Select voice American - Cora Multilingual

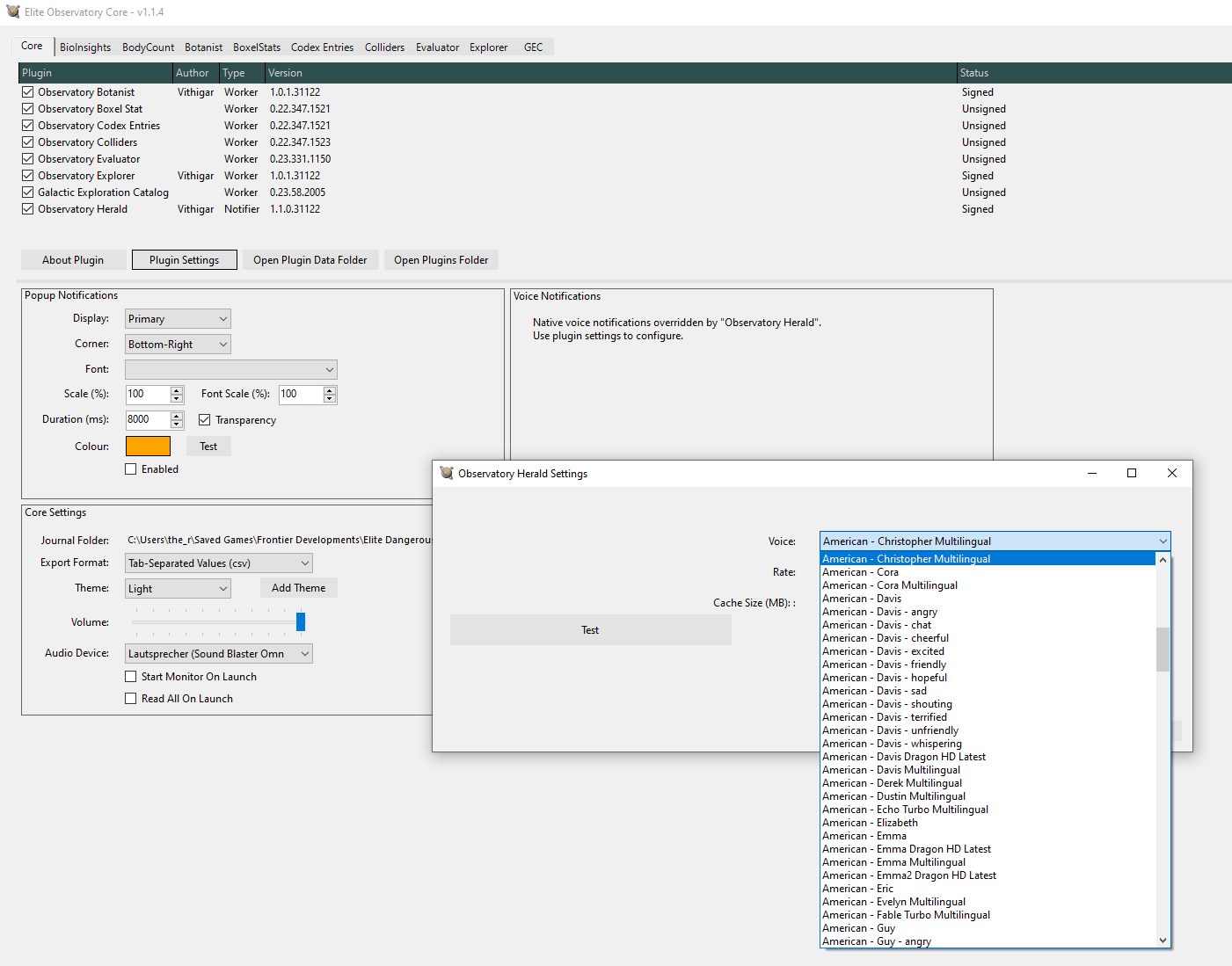(988, 585)
